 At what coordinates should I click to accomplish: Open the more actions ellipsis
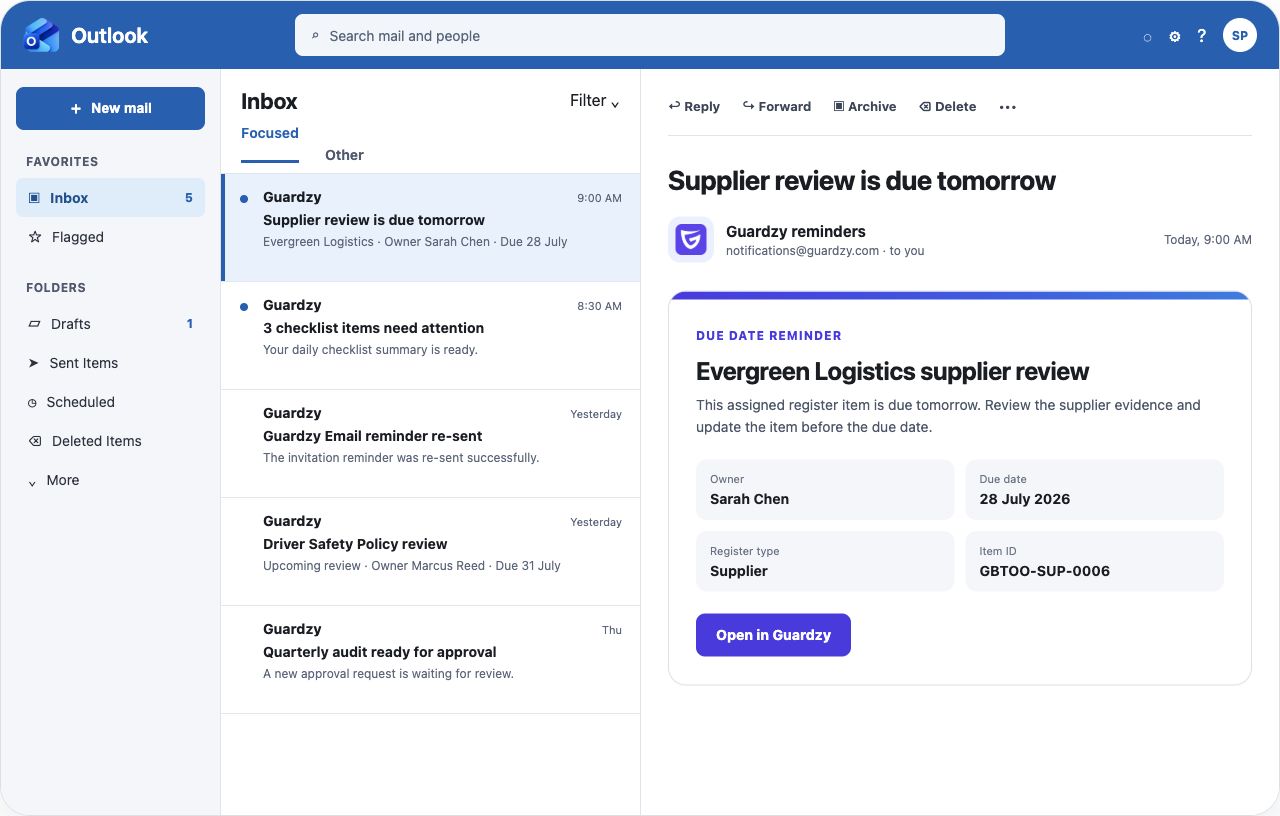click(x=1008, y=107)
